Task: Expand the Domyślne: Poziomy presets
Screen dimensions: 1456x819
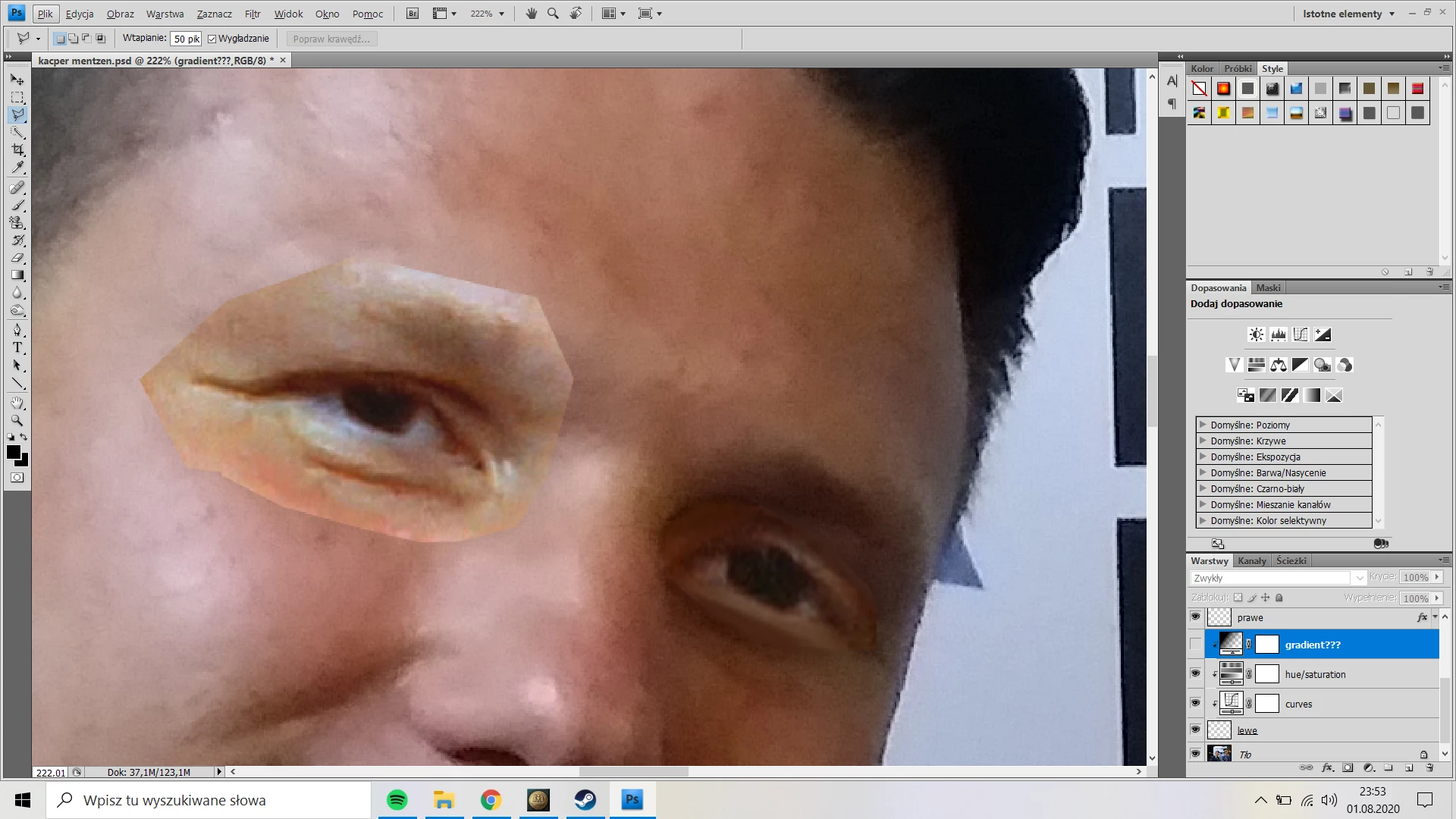Action: coord(1203,425)
